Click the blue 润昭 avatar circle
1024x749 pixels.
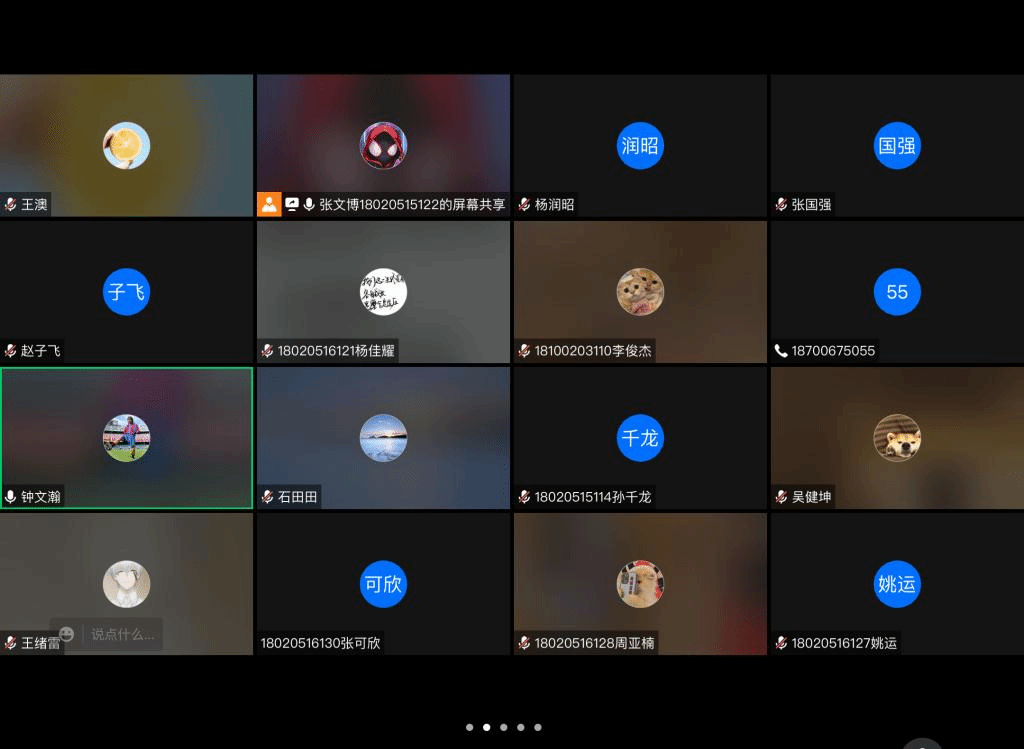coord(640,146)
